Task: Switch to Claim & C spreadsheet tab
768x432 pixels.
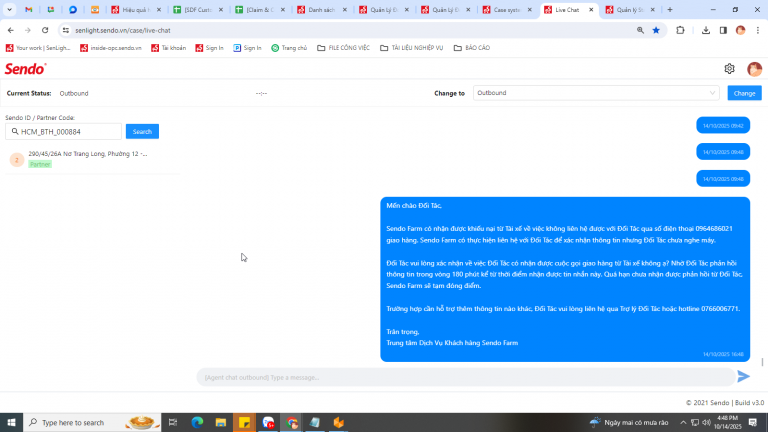Action: click(260, 10)
